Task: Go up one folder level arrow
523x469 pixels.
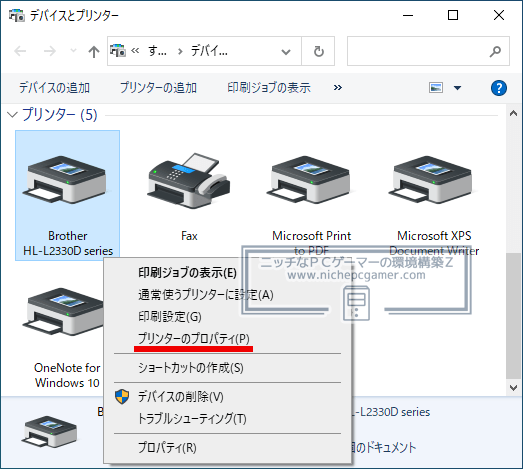Action: [x=94, y=51]
